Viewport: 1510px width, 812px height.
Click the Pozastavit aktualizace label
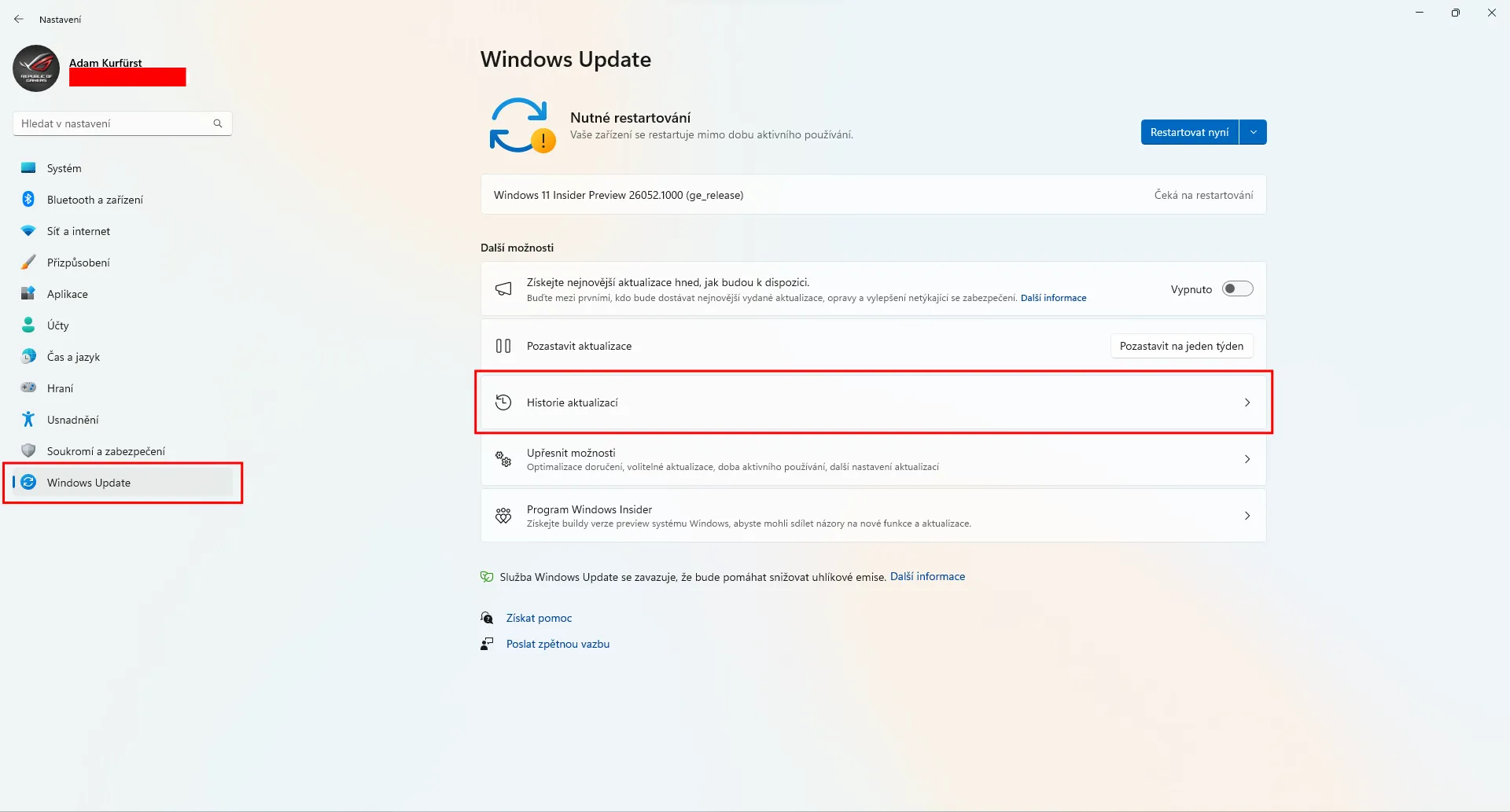pyautogui.click(x=579, y=346)
